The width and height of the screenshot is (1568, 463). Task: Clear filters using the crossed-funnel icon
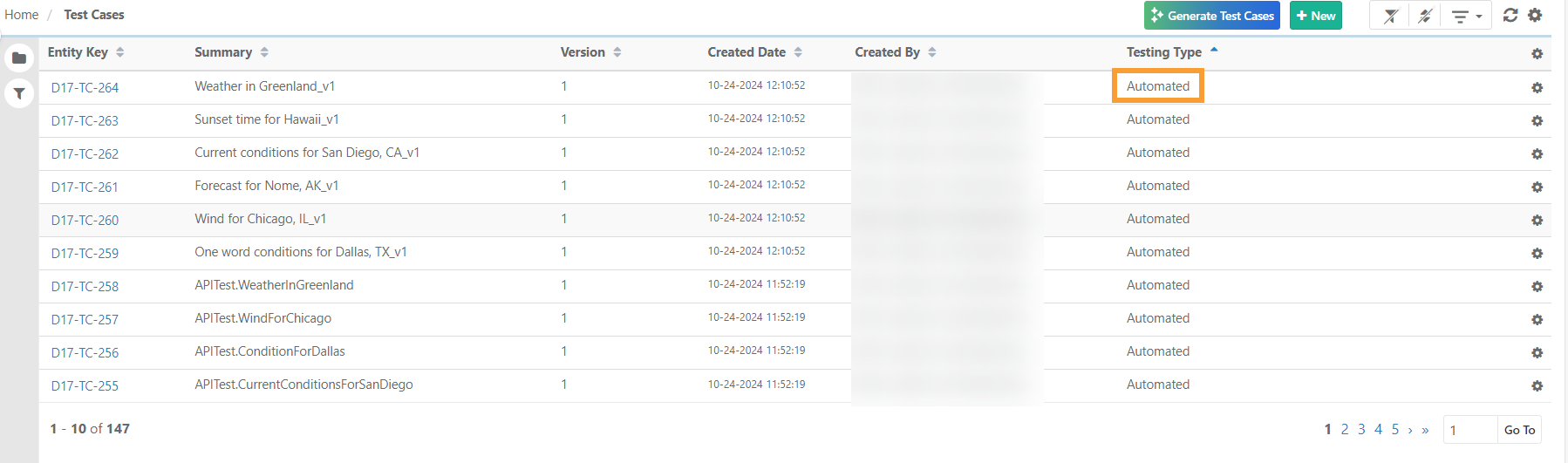[1391, 16]
